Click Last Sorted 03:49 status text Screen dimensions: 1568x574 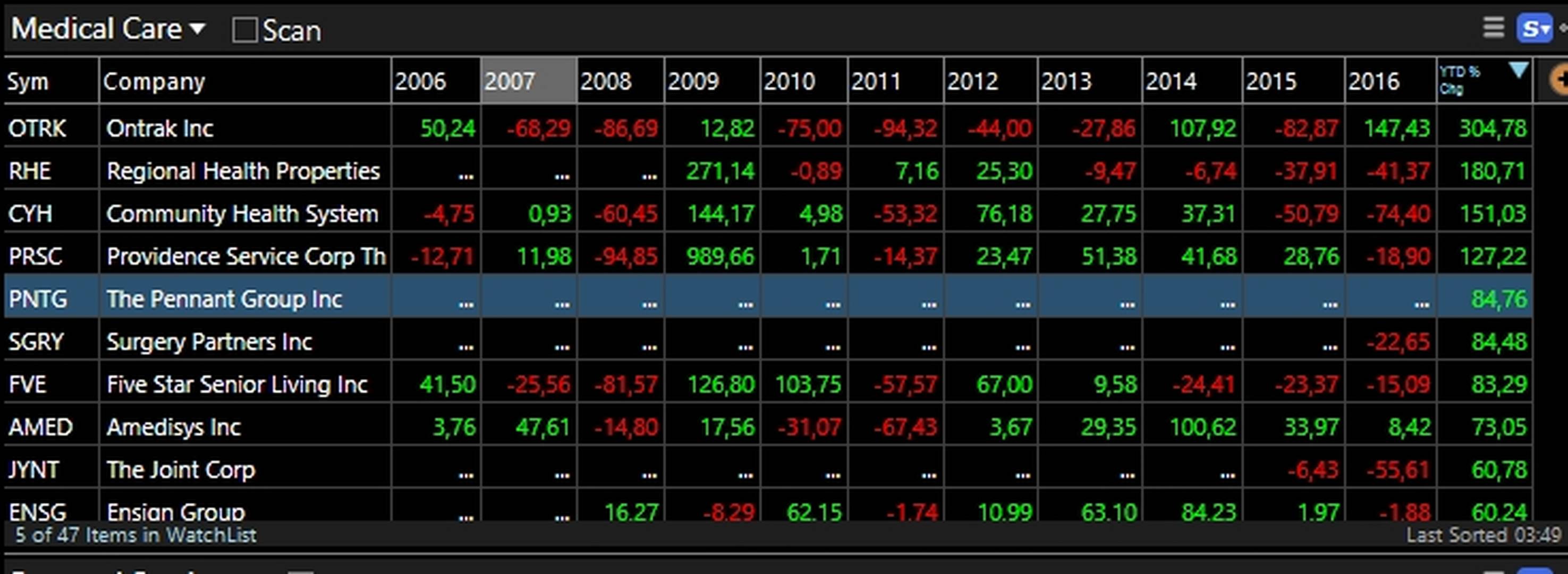1484,535
